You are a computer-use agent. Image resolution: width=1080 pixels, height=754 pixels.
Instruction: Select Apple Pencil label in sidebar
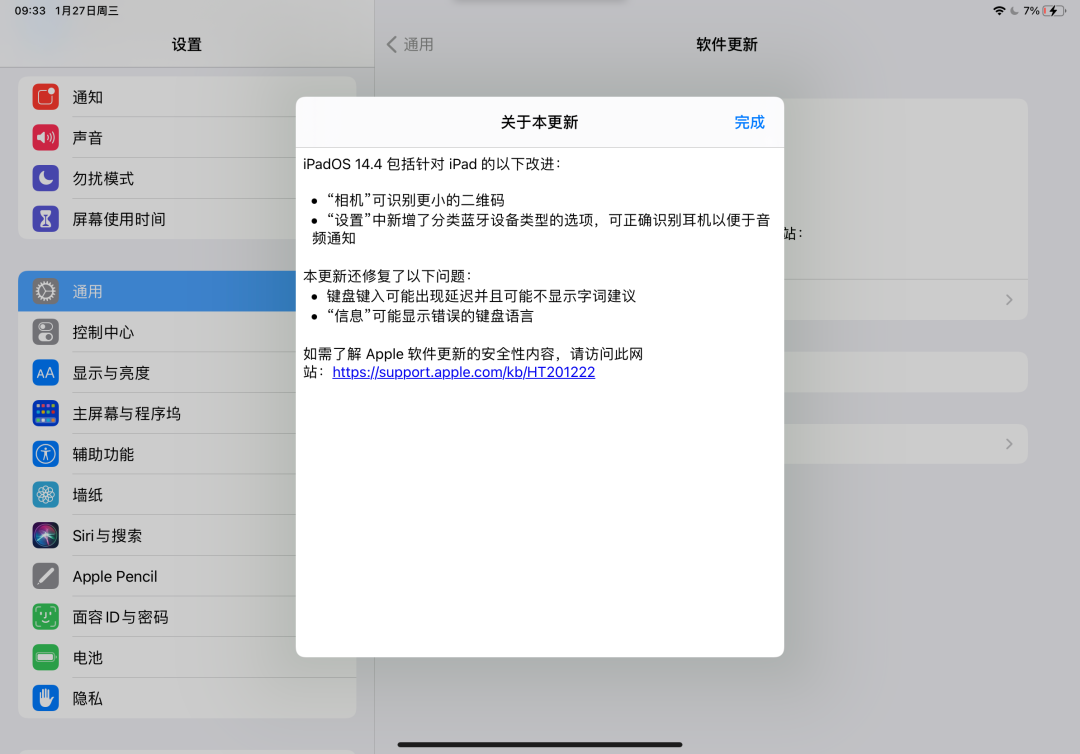click(x=115, y=576)
